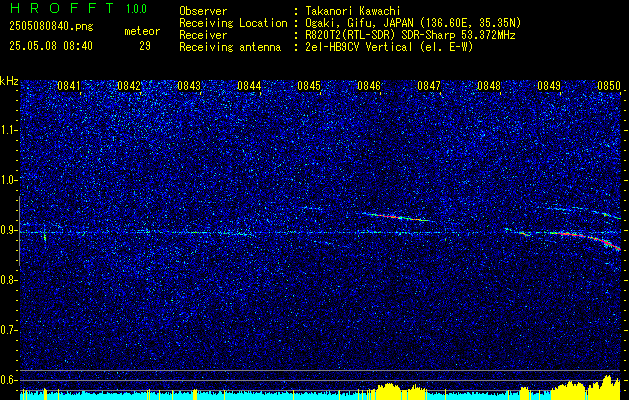Click the 0845 time marker

pos(309,86)
